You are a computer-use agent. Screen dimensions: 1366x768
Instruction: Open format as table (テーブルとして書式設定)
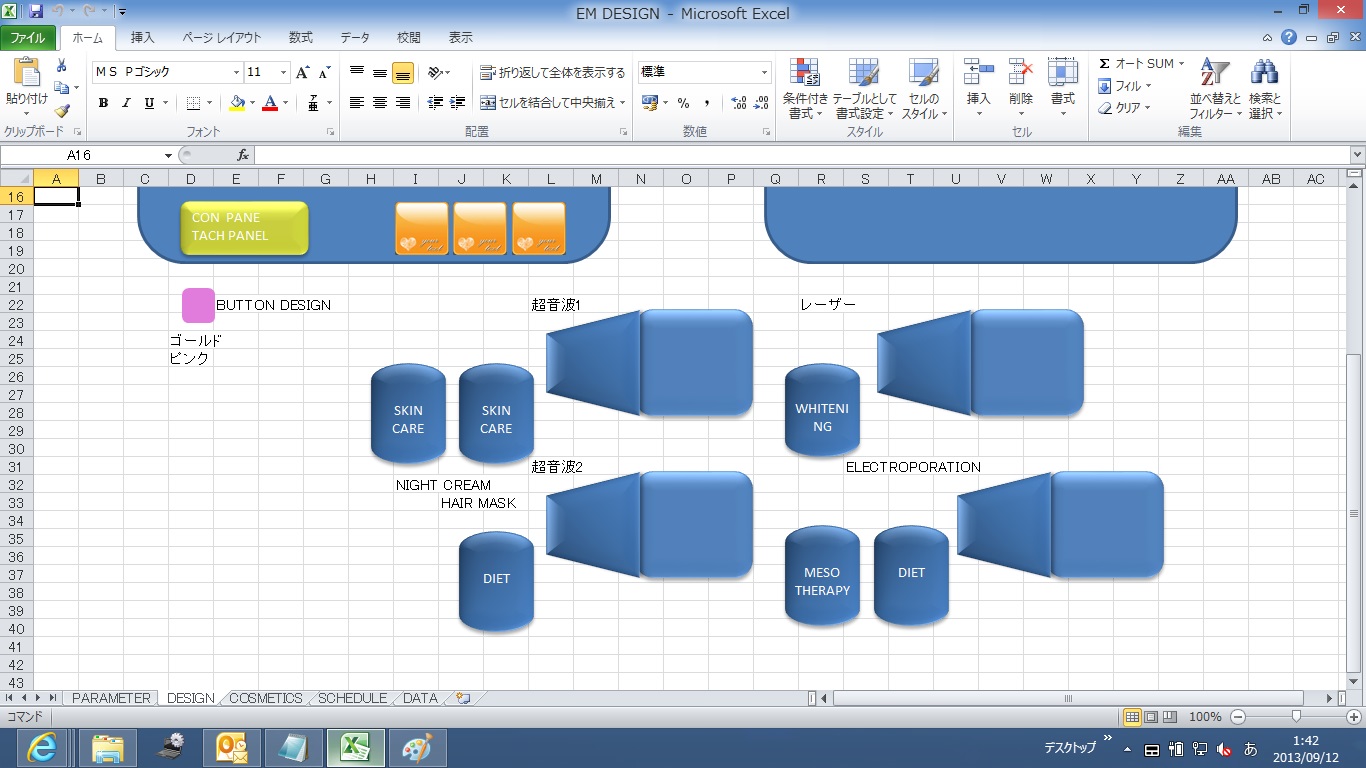pos(865,88)
